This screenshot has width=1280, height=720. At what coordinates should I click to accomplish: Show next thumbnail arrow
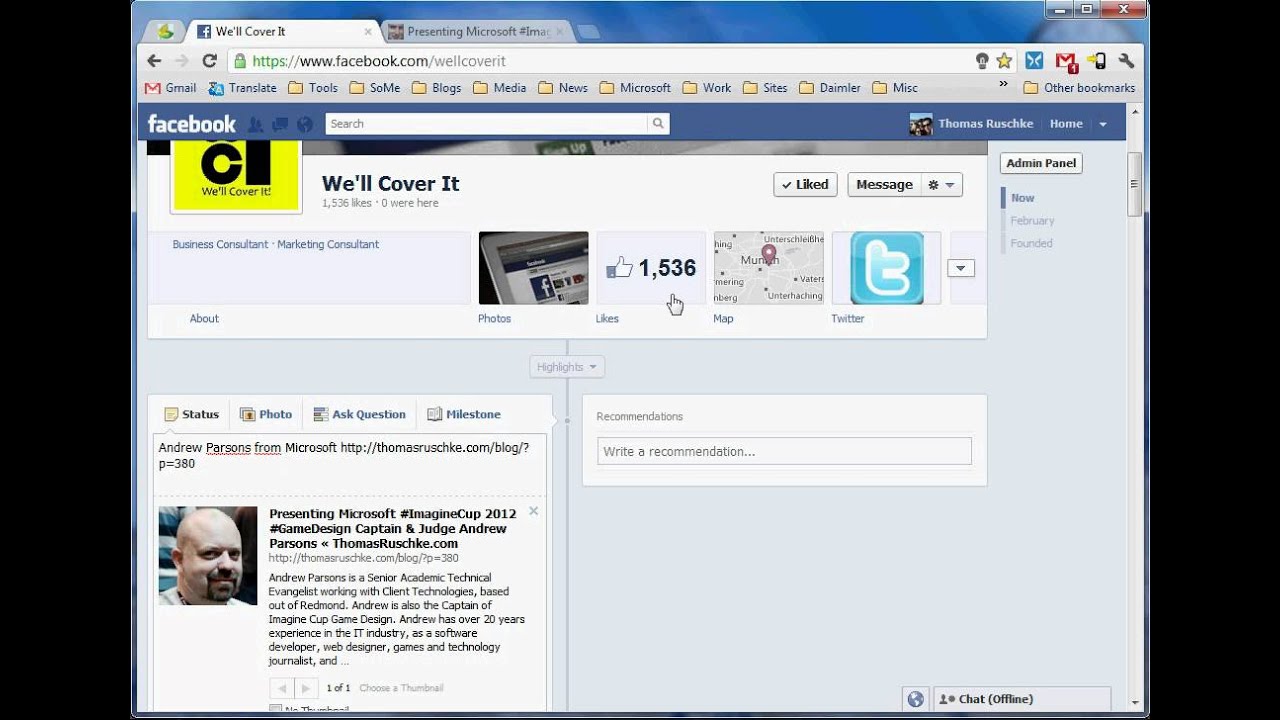click(306, 688)
